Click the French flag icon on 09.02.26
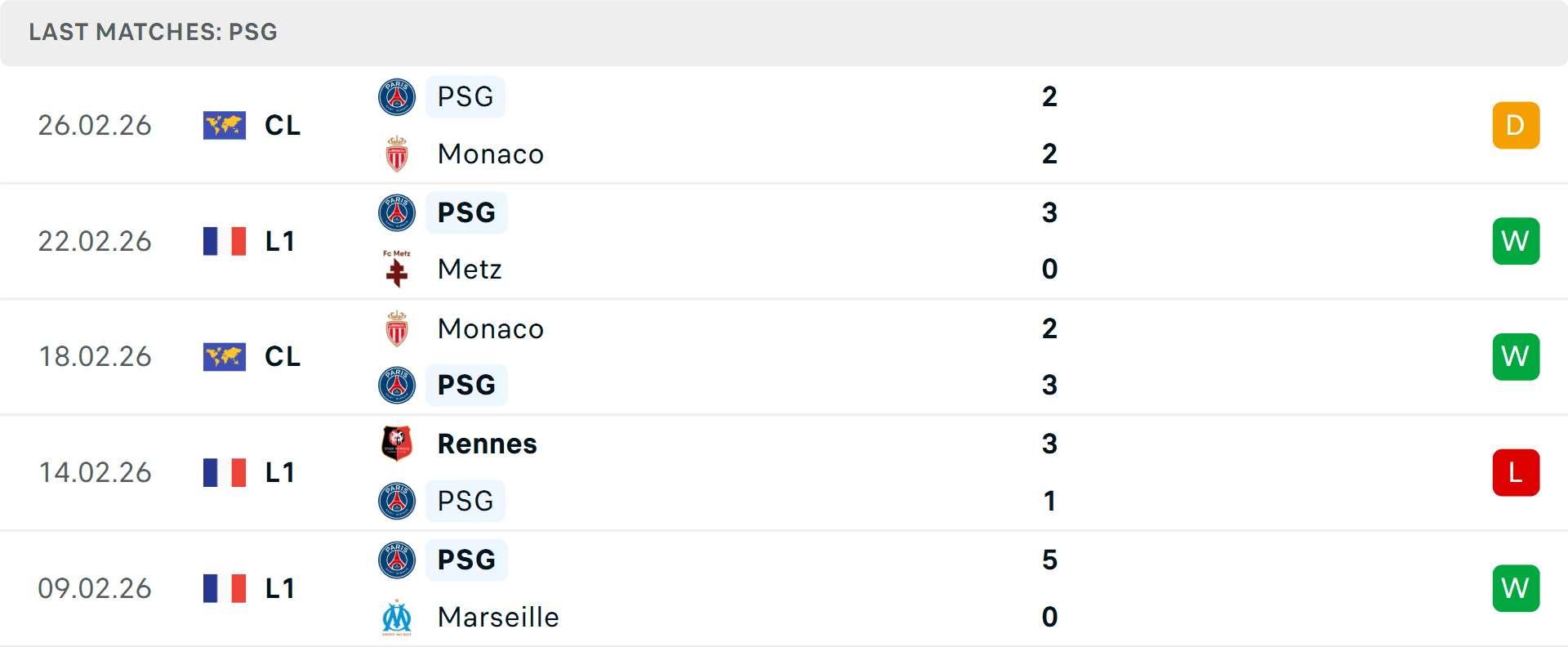This screenshot has height=647, width=1568. [225, 588]
